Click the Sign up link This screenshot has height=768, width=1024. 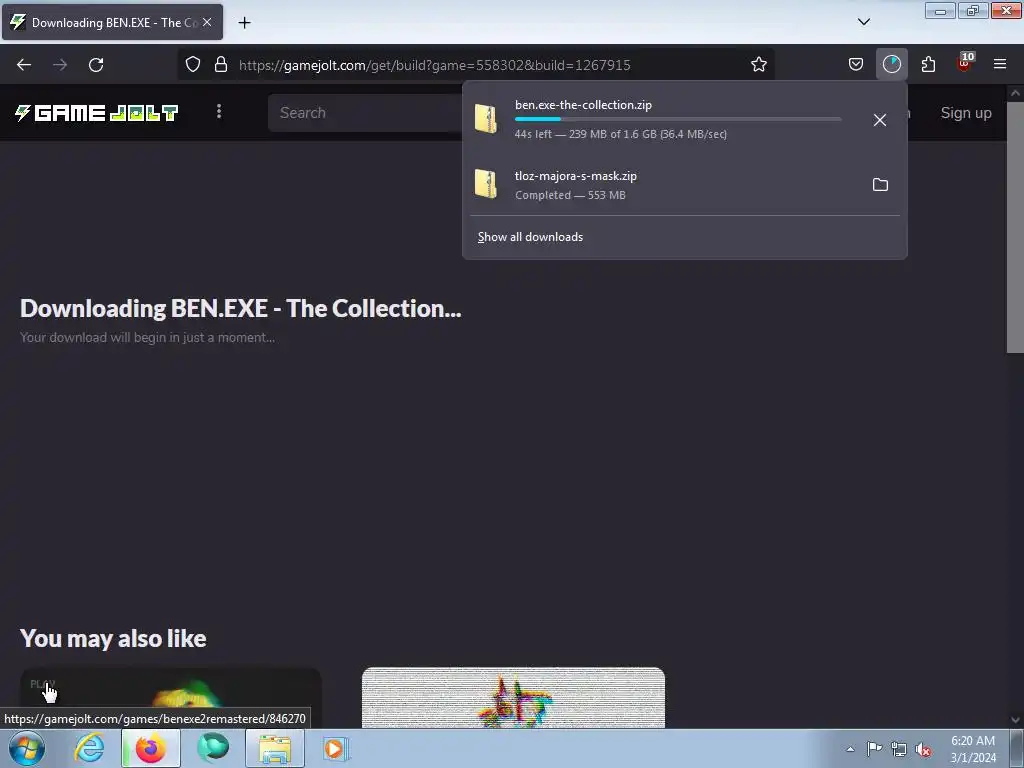(966, 113)
